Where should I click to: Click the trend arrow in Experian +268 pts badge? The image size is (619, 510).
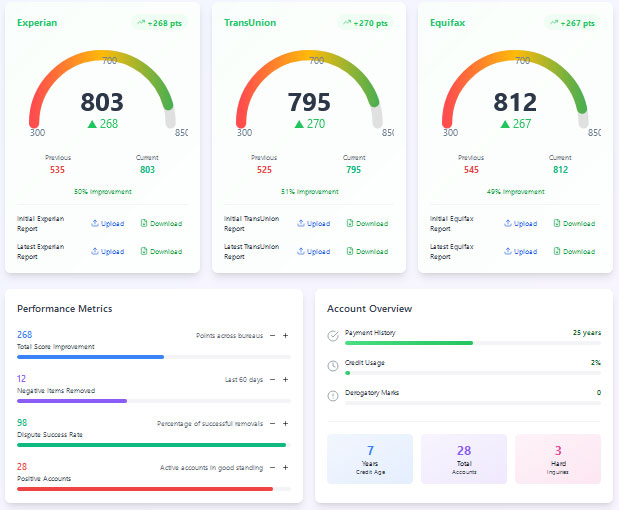pyautogui.click(x=141, y=23)
